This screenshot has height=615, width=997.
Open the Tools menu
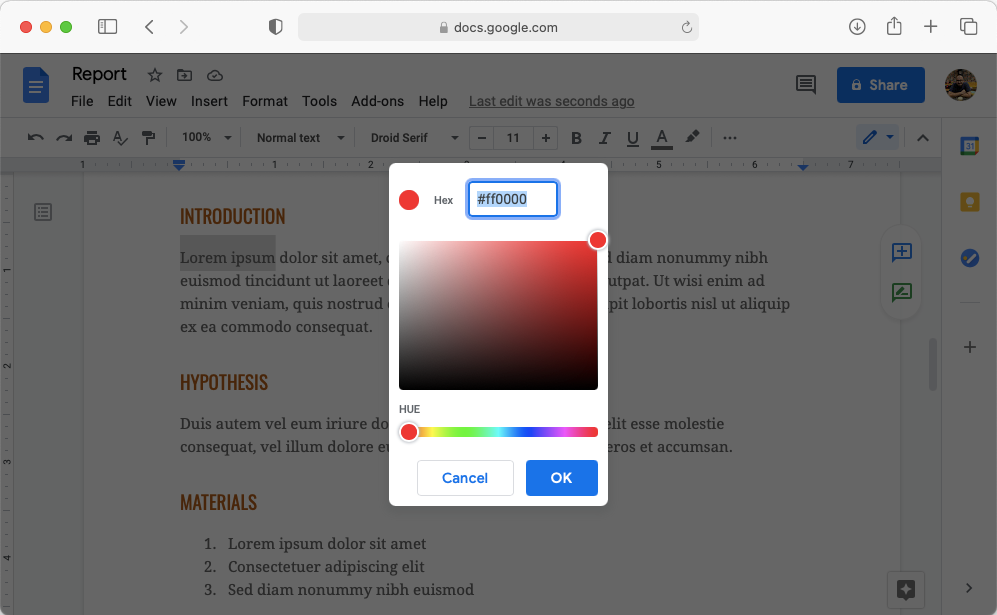(x=319, y=101)
